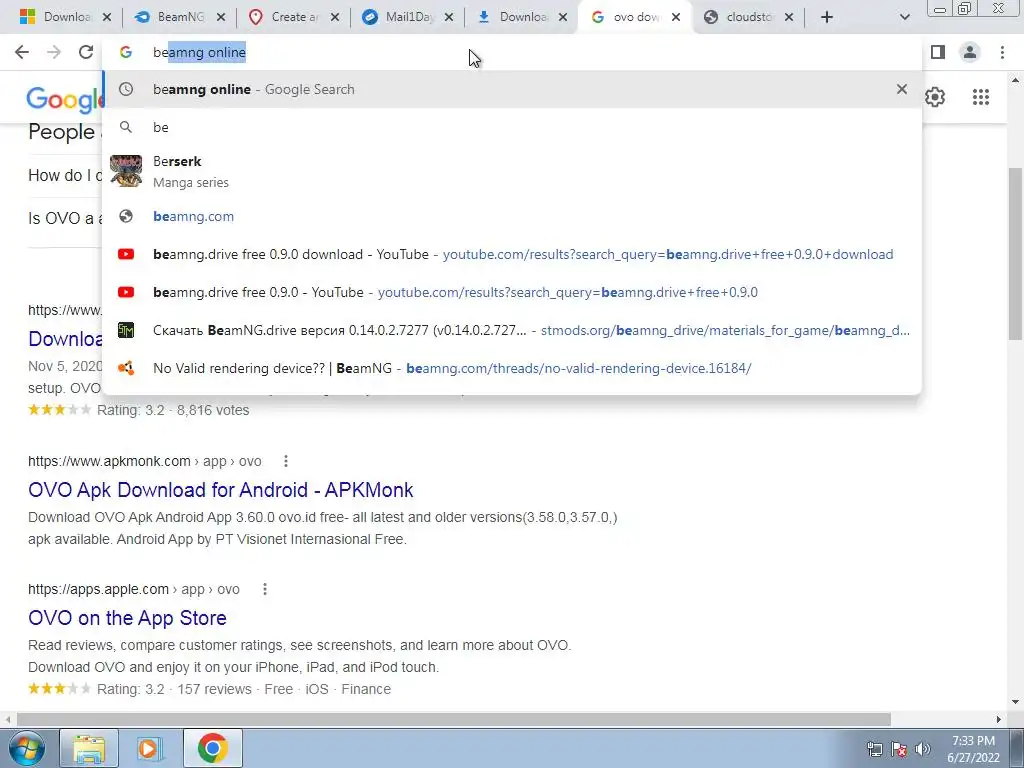Screen dimensions: 1024x768
Task: Click the Action Center flag tray icon
Action: pyautogui.click(x=898, y=749)
